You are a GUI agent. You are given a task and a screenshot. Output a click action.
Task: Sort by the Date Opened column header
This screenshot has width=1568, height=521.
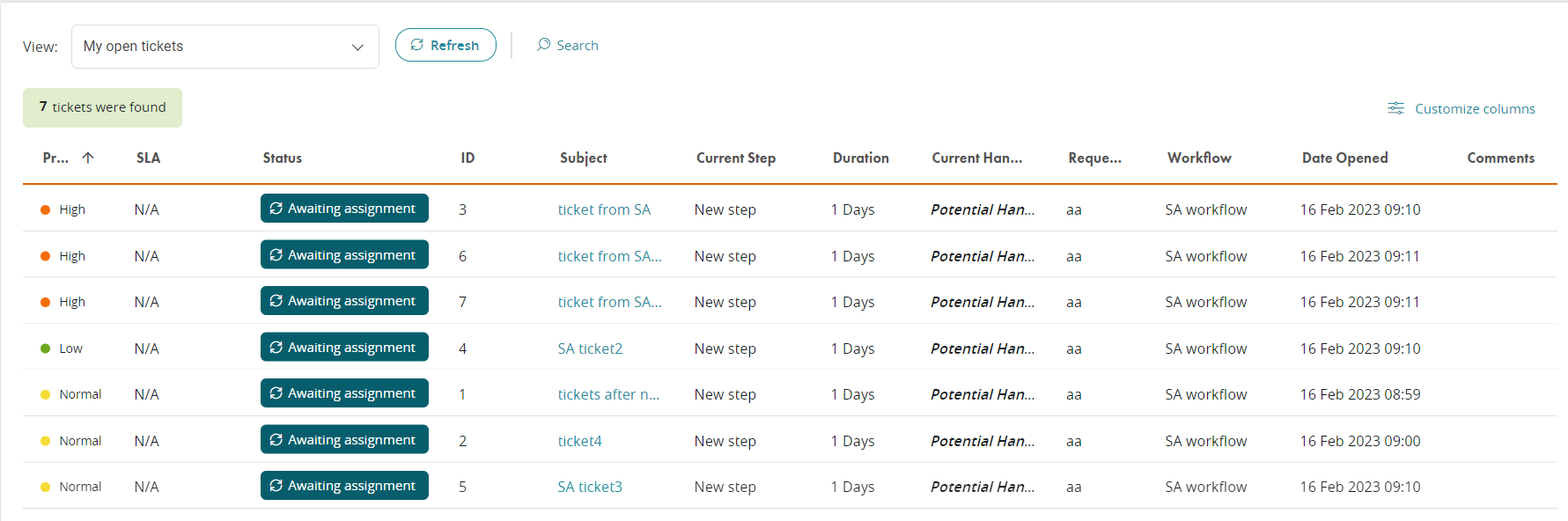(x=1345, y=158)
